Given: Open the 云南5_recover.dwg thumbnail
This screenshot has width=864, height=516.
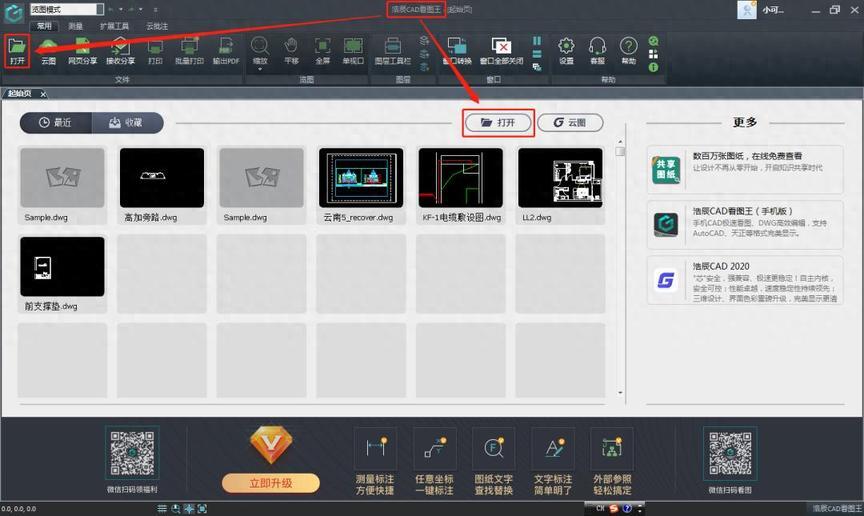Looking at the screenshot, I should (361, 178).
